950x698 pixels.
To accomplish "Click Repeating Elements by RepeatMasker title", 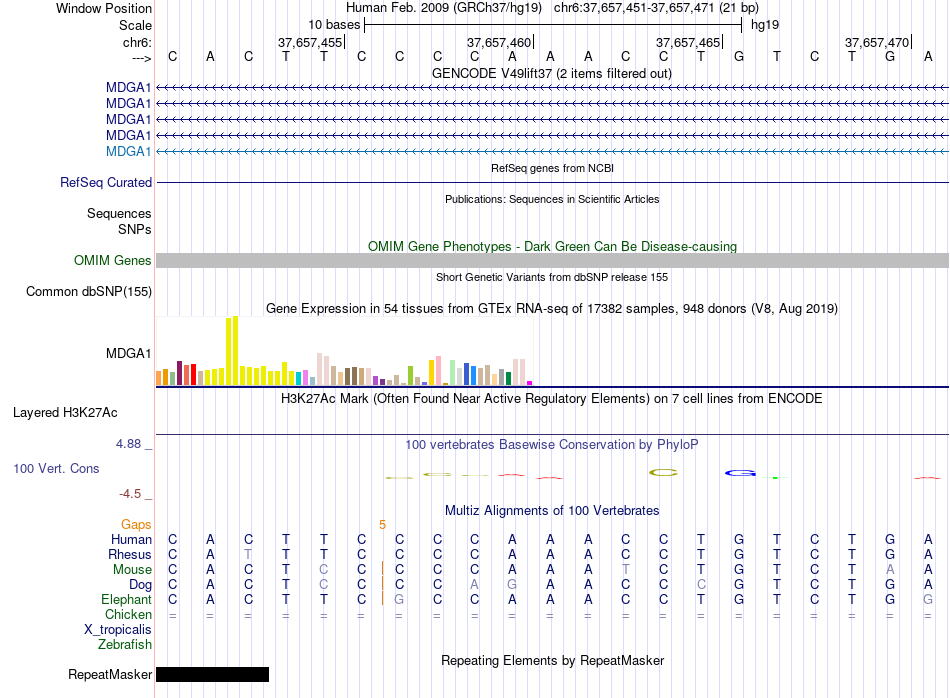I will (552, 660).
